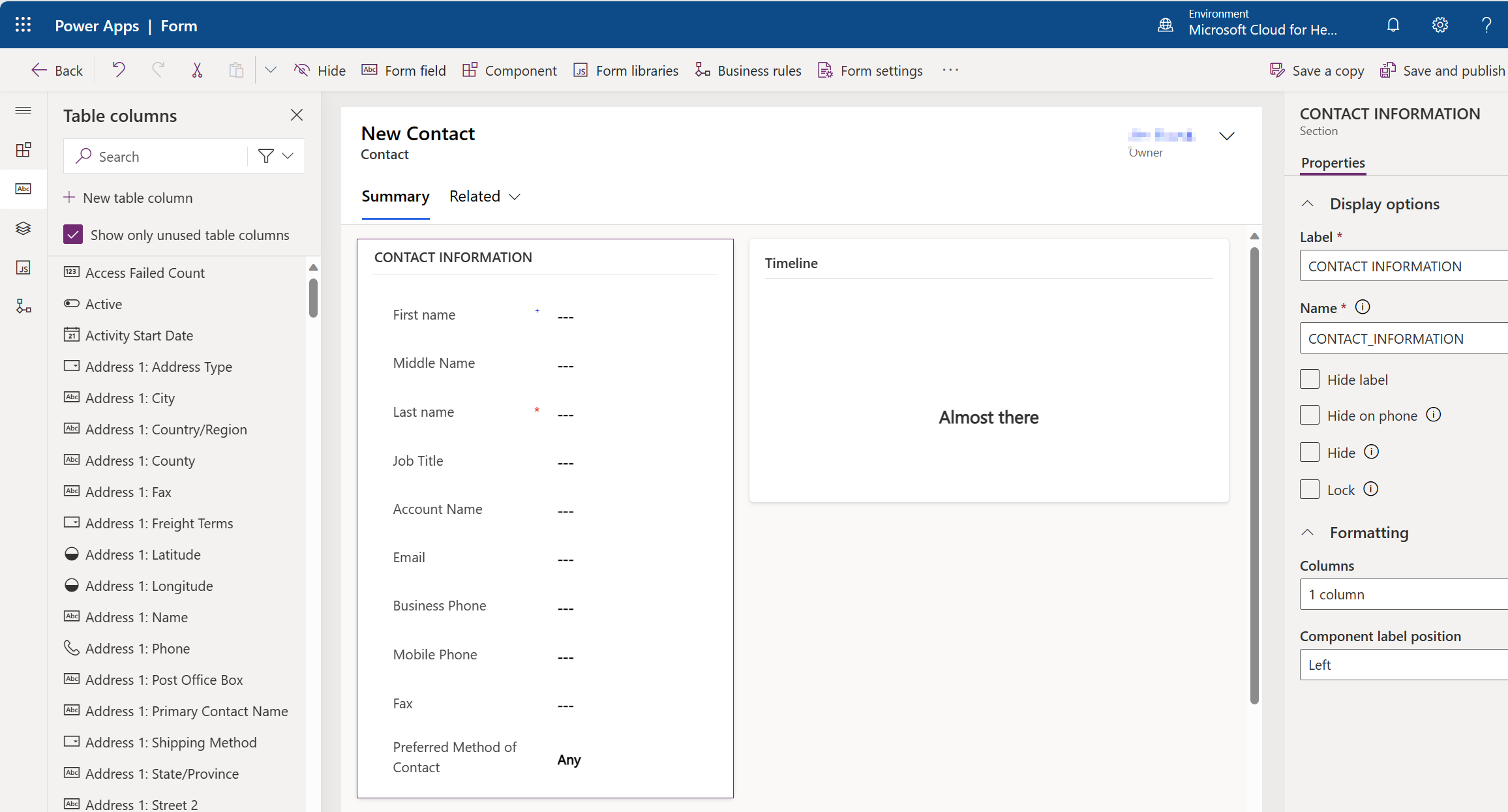Viewport: 1508px width, 812px height.
Task: Open Business rules from toolbar
Action: tap(748, 70)
